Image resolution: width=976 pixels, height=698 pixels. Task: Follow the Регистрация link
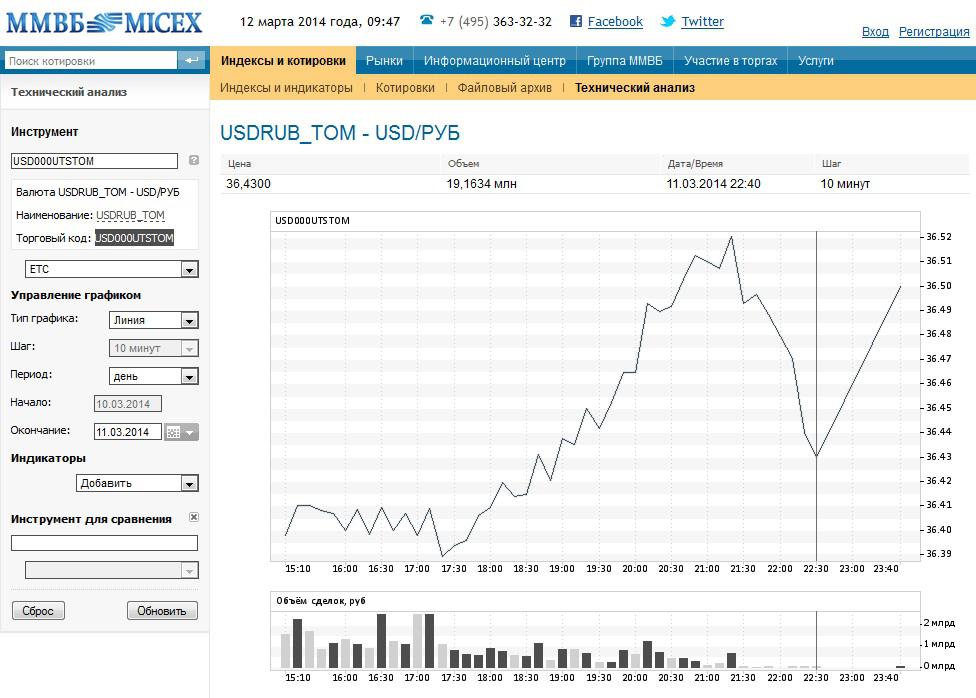(934, 31)
